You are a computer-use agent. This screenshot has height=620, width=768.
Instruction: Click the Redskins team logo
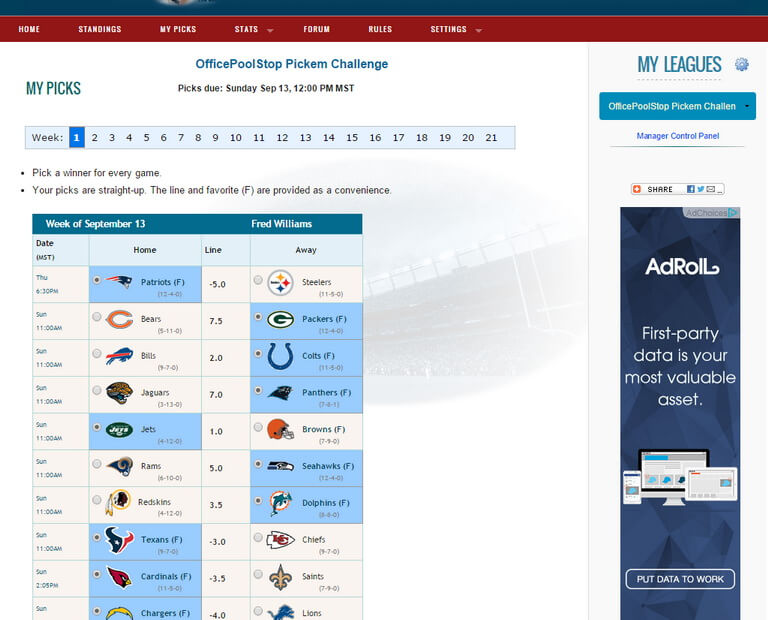(x=118, y=502)
